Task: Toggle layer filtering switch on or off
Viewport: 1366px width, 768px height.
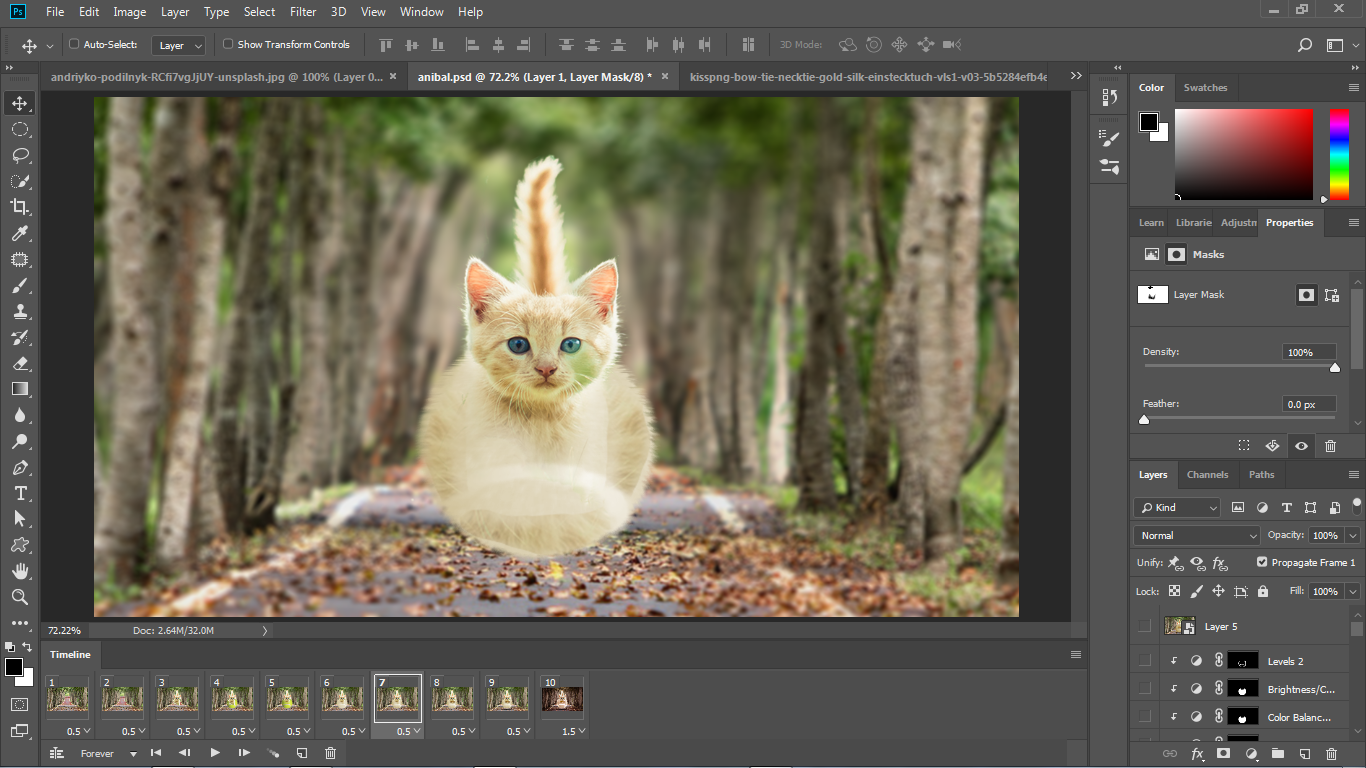Action: point(1357,505)
